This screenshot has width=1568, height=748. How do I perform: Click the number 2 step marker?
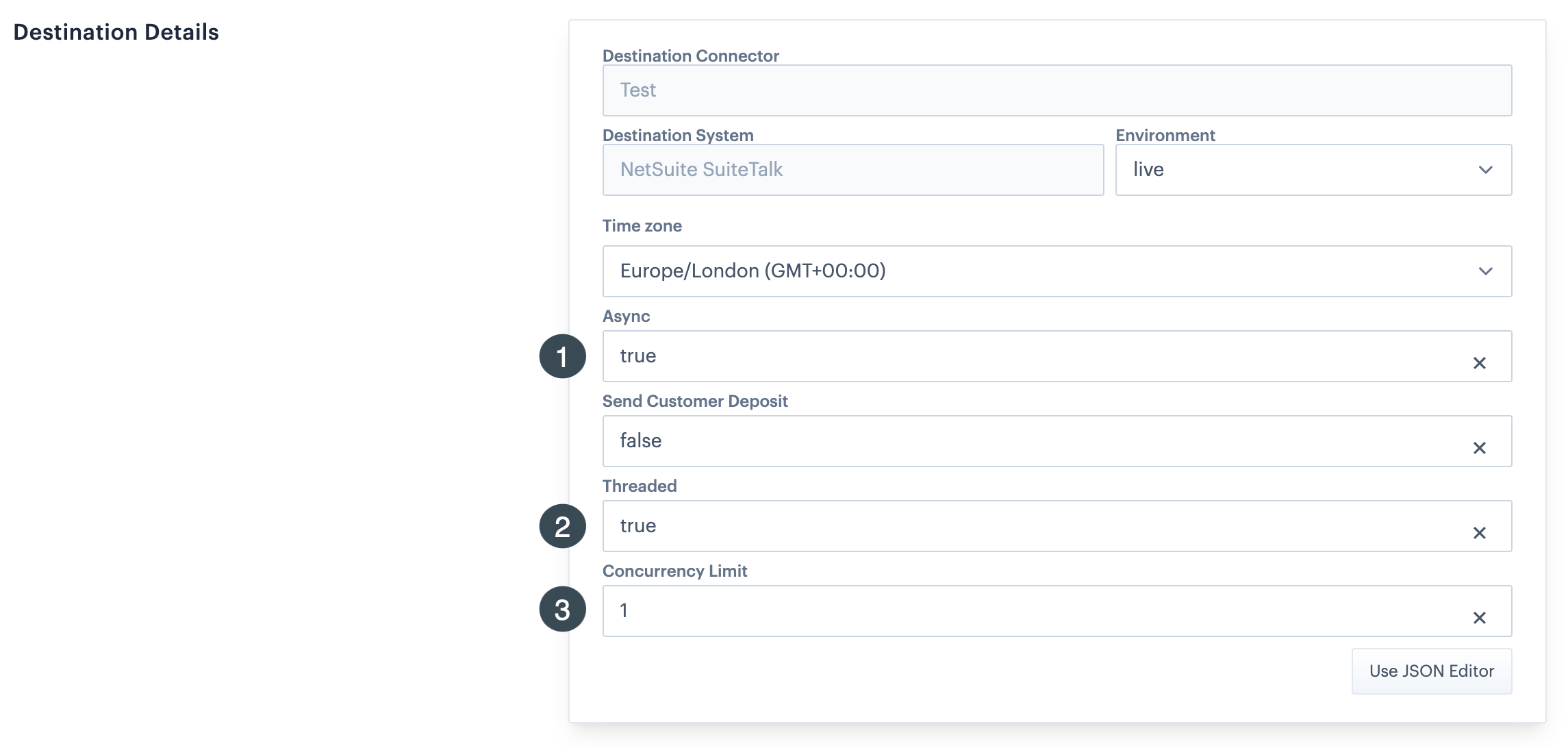point(562,526)
